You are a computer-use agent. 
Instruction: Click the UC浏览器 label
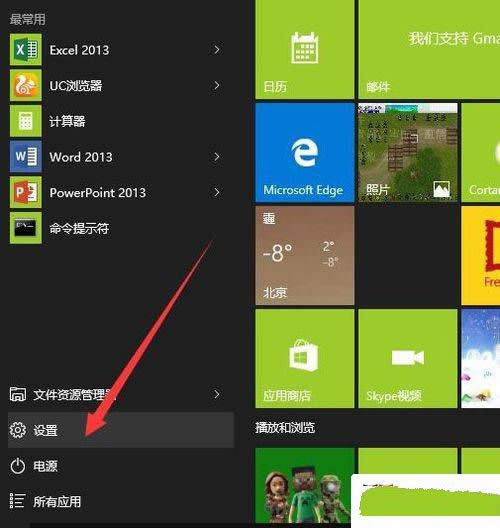pyautogui.click(x=76, y=86)
